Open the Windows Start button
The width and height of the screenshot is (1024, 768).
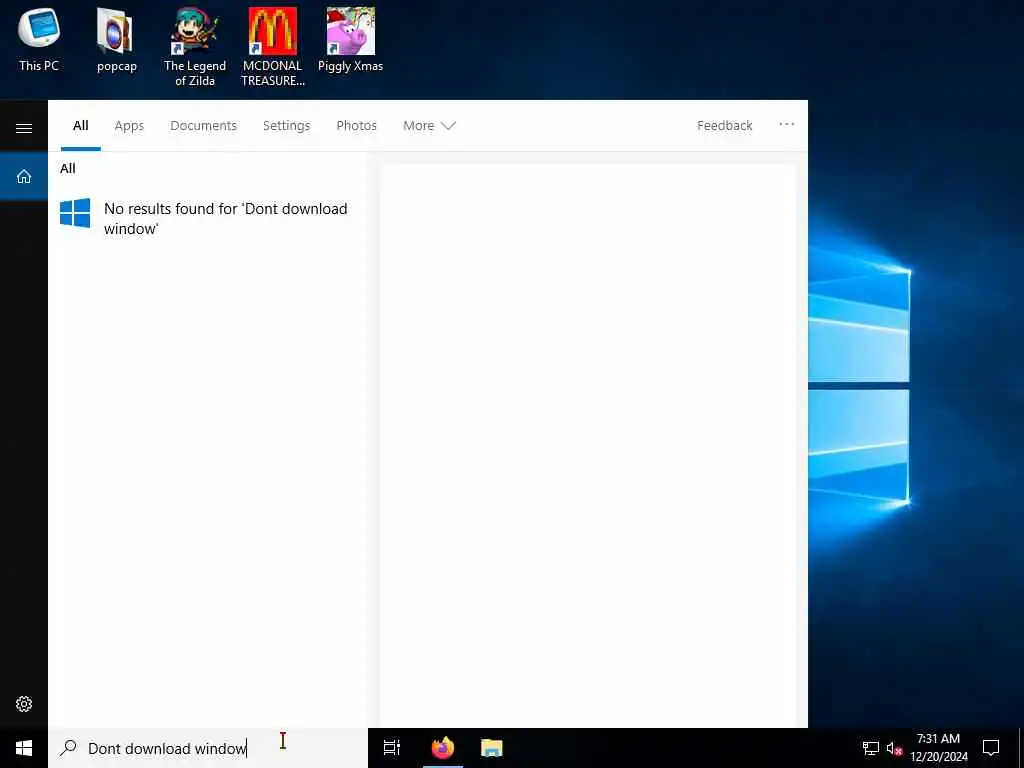tap(24, 748)
